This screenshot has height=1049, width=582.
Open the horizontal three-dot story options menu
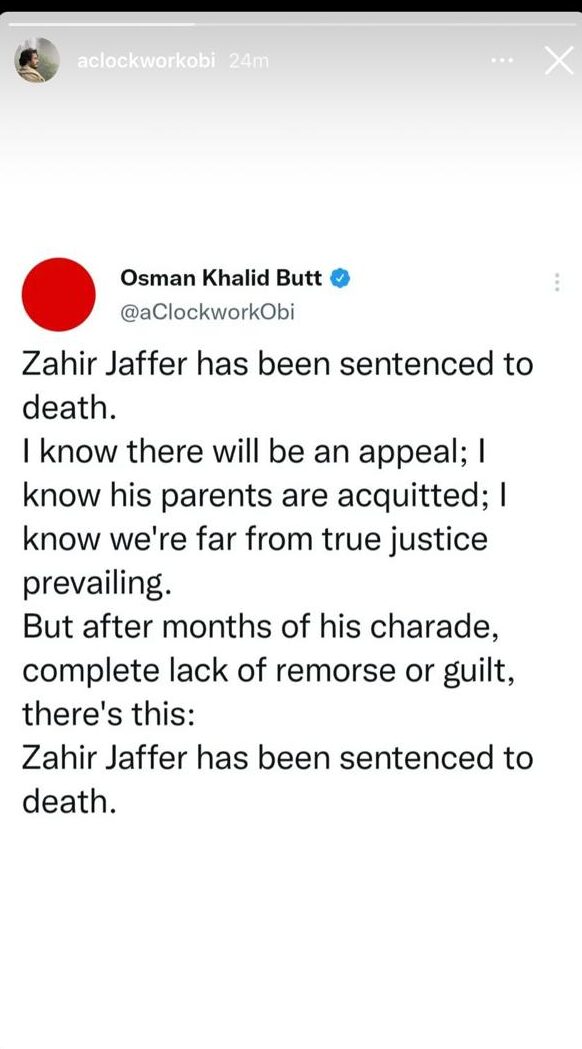(x=502, y=60)
